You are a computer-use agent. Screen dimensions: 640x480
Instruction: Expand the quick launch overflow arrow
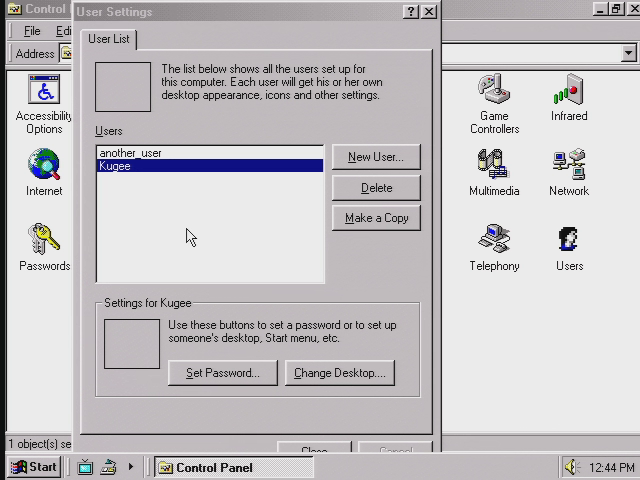click(x=131, y=467)
